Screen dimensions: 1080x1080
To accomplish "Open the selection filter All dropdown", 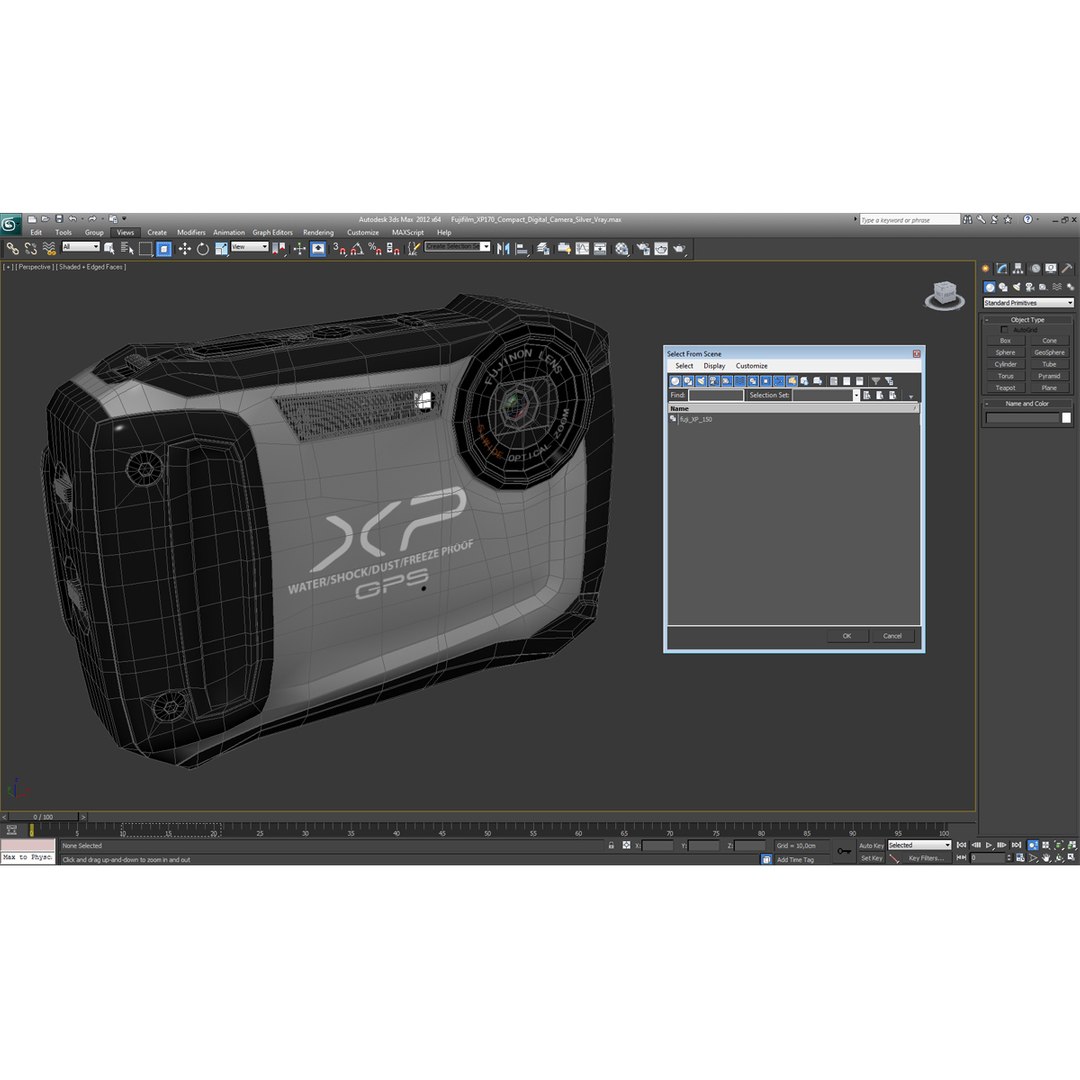I will pyautogui.click(x=81, y=247).
